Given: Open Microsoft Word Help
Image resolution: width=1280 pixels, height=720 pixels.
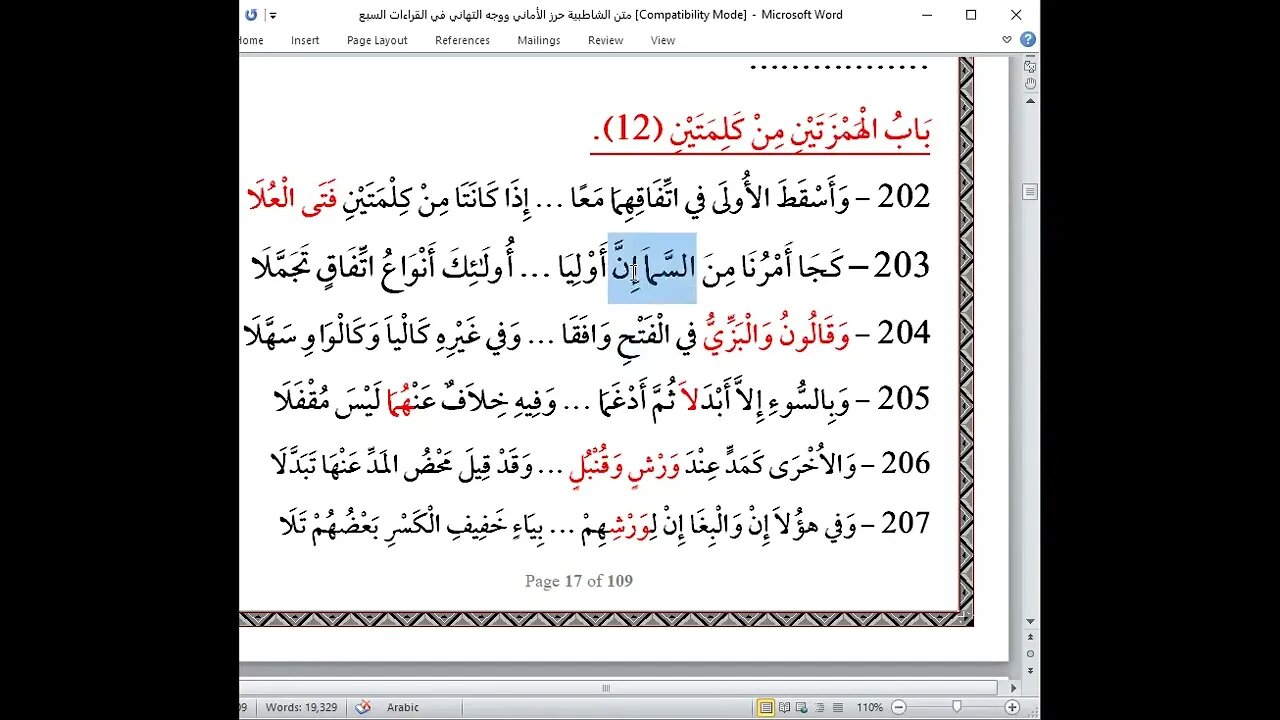Looking at the screenshot, I should pyautogui.click(x=1027, y=40).
